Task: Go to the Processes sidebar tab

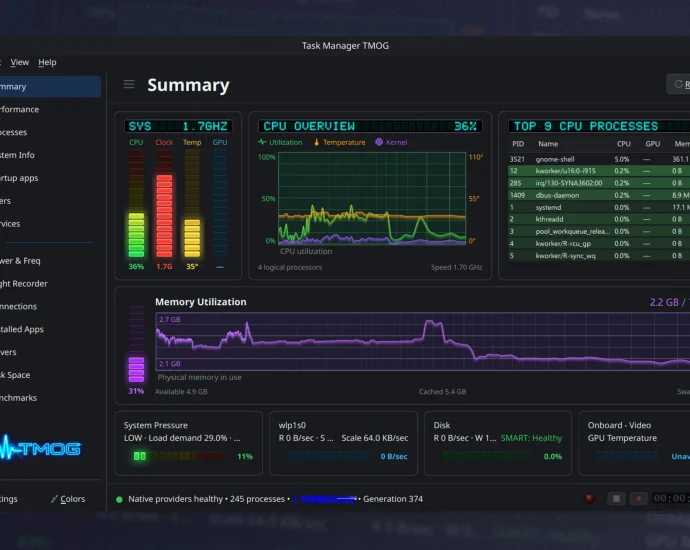Action: (50, 132)
